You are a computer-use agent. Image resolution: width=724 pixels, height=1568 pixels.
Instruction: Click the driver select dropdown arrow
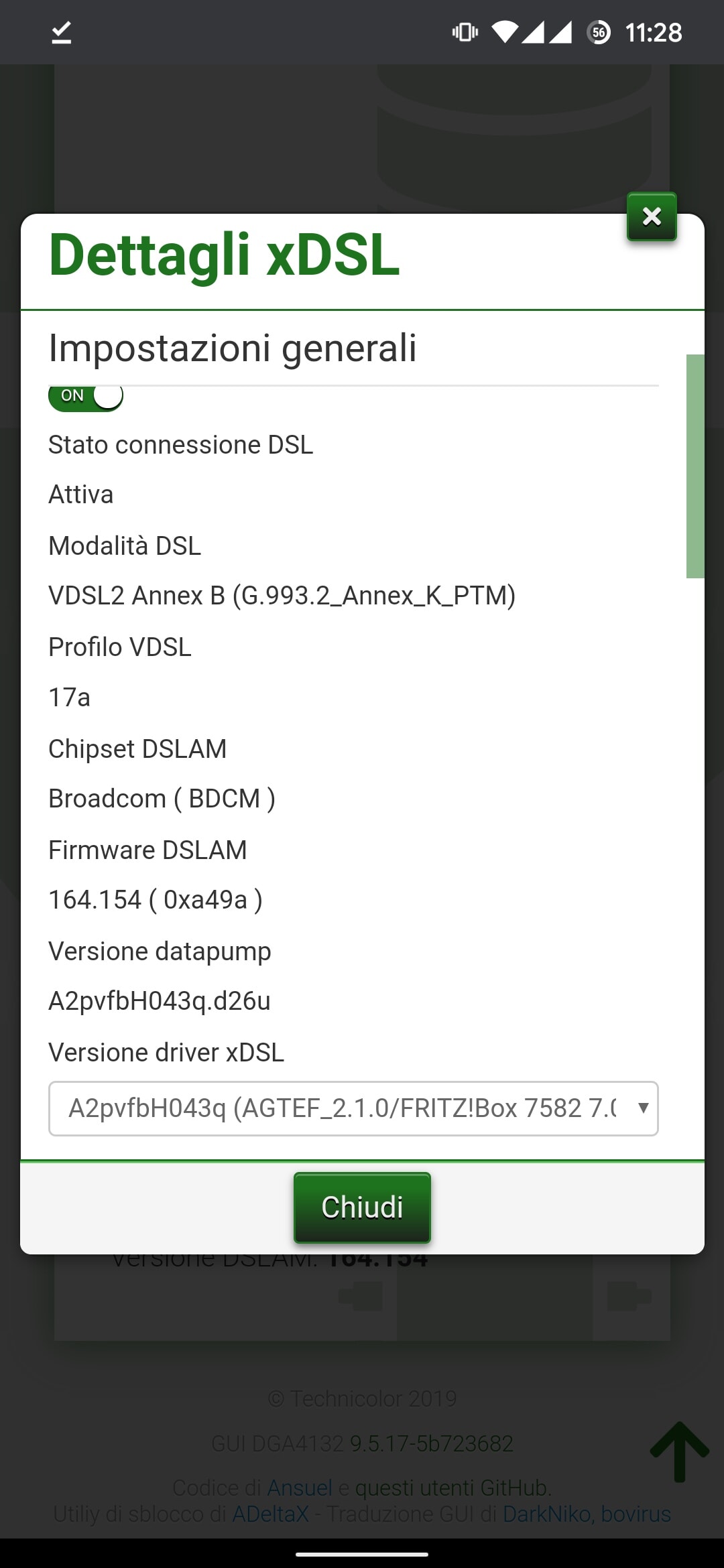(x=643, y=1108)
